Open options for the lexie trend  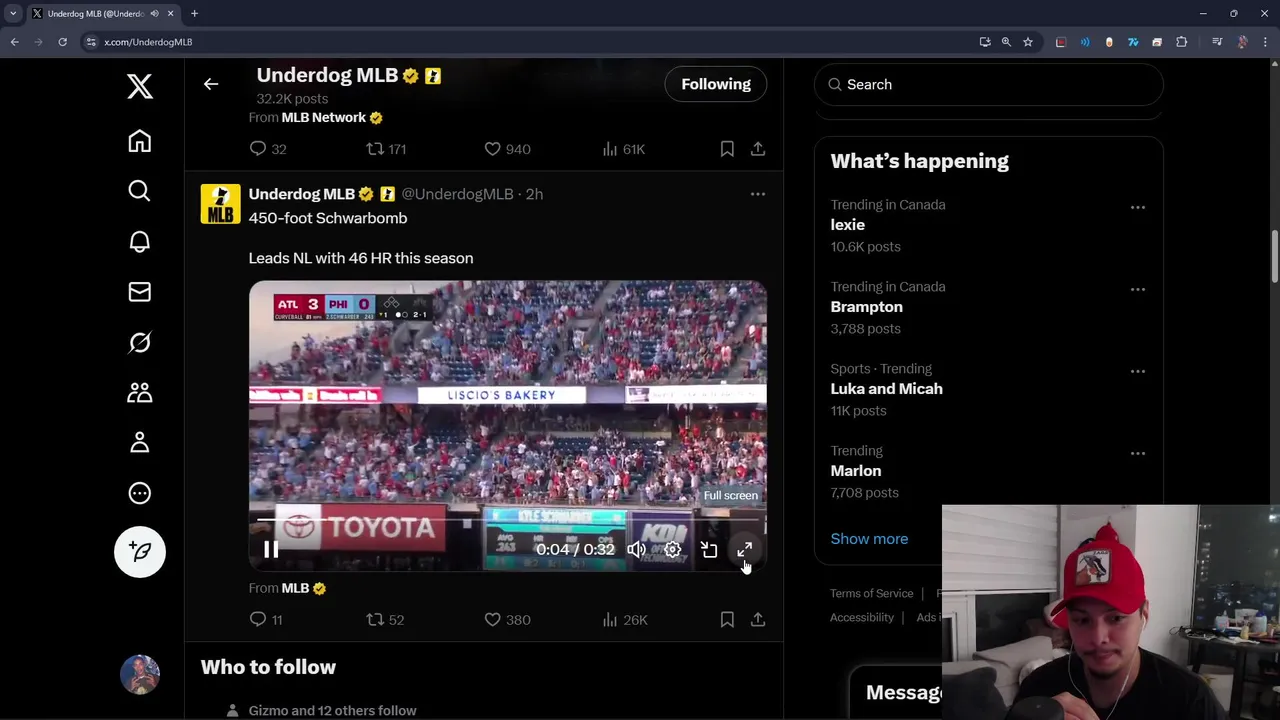(1138, 207)
